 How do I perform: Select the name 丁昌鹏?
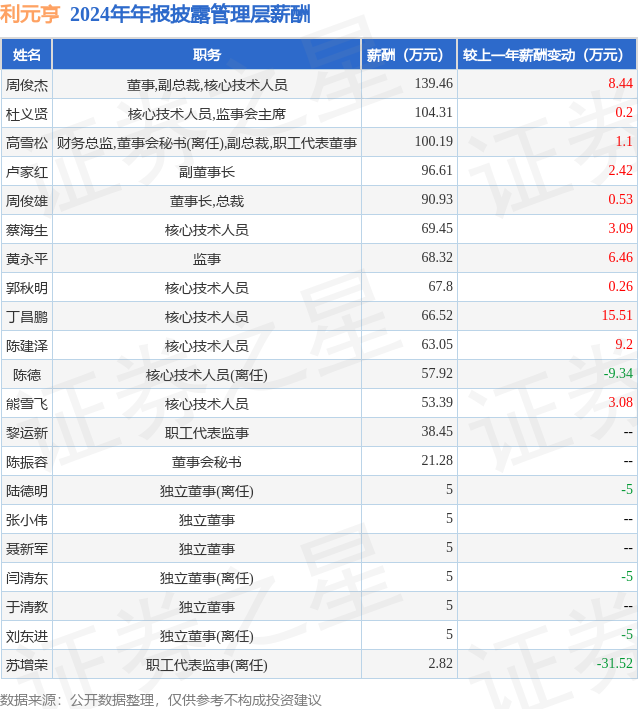pyautogui.click(x=27, y=317)
